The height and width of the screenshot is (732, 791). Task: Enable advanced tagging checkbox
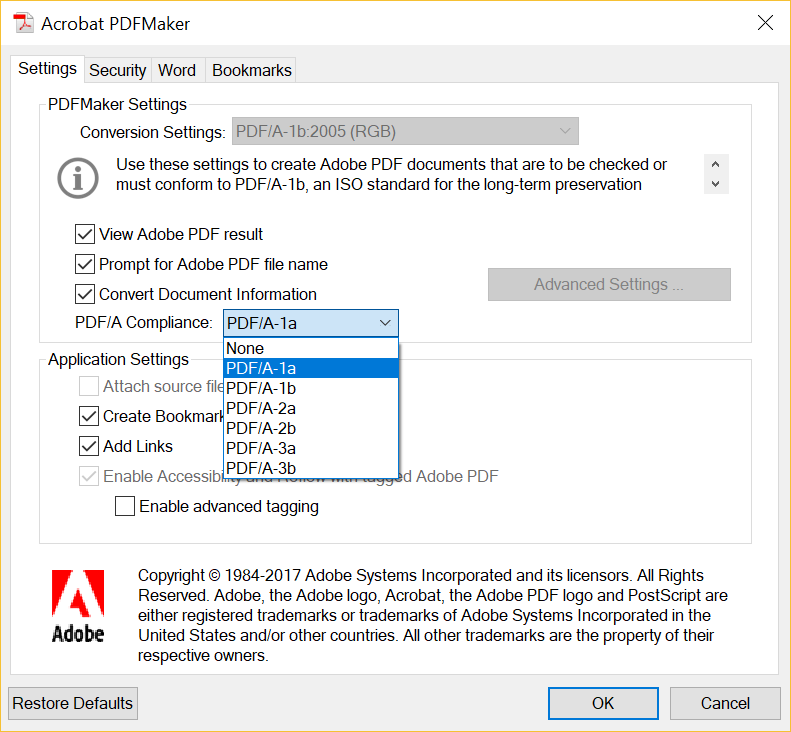(125, 506)
